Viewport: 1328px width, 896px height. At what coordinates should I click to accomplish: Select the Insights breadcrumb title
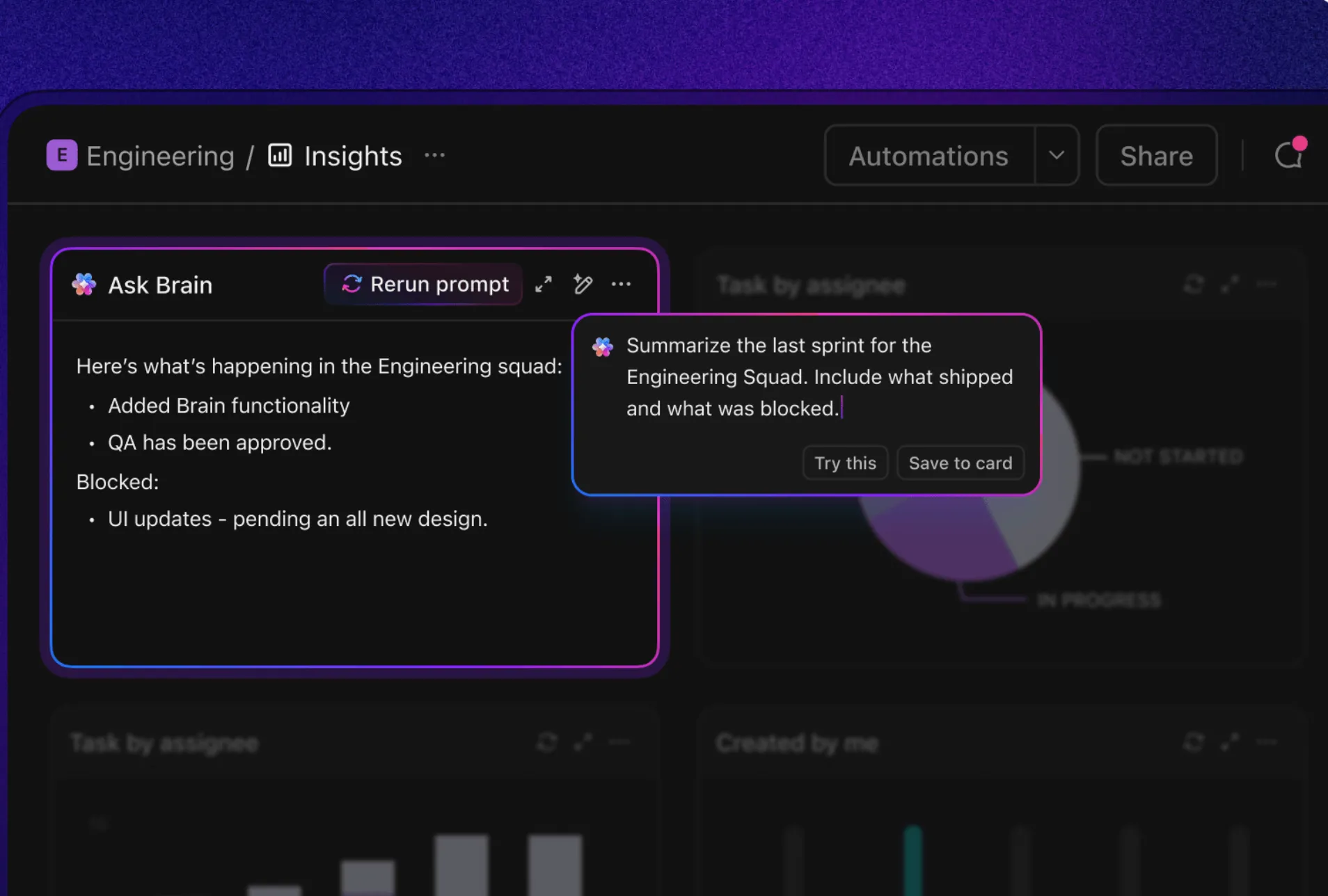click(353, 156)
